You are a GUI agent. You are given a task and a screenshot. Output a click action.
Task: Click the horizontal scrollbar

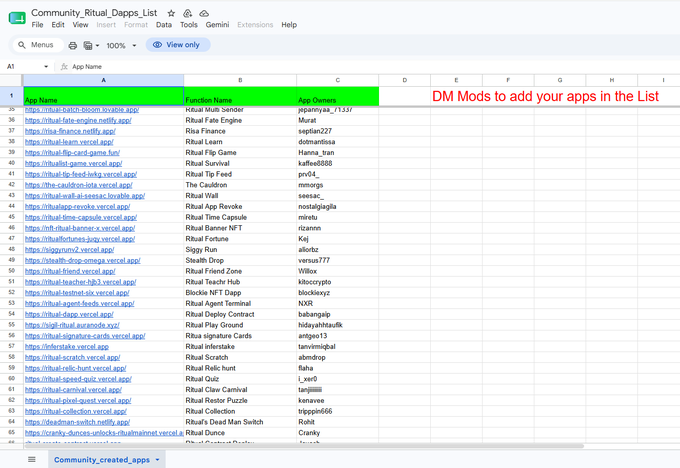coord(304,445)
